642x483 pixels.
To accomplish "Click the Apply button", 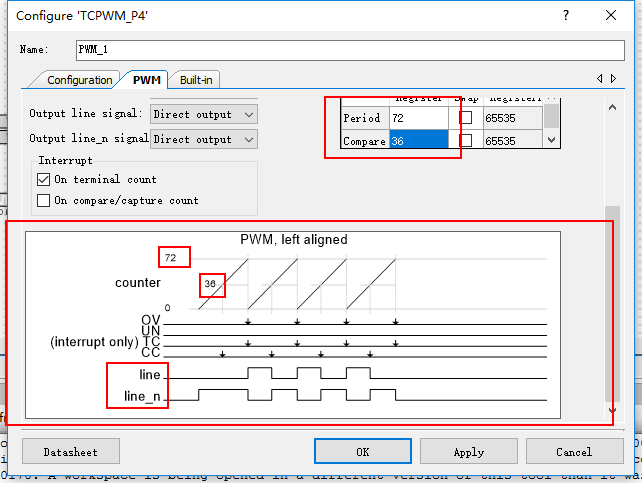I will tap(469, 452).
